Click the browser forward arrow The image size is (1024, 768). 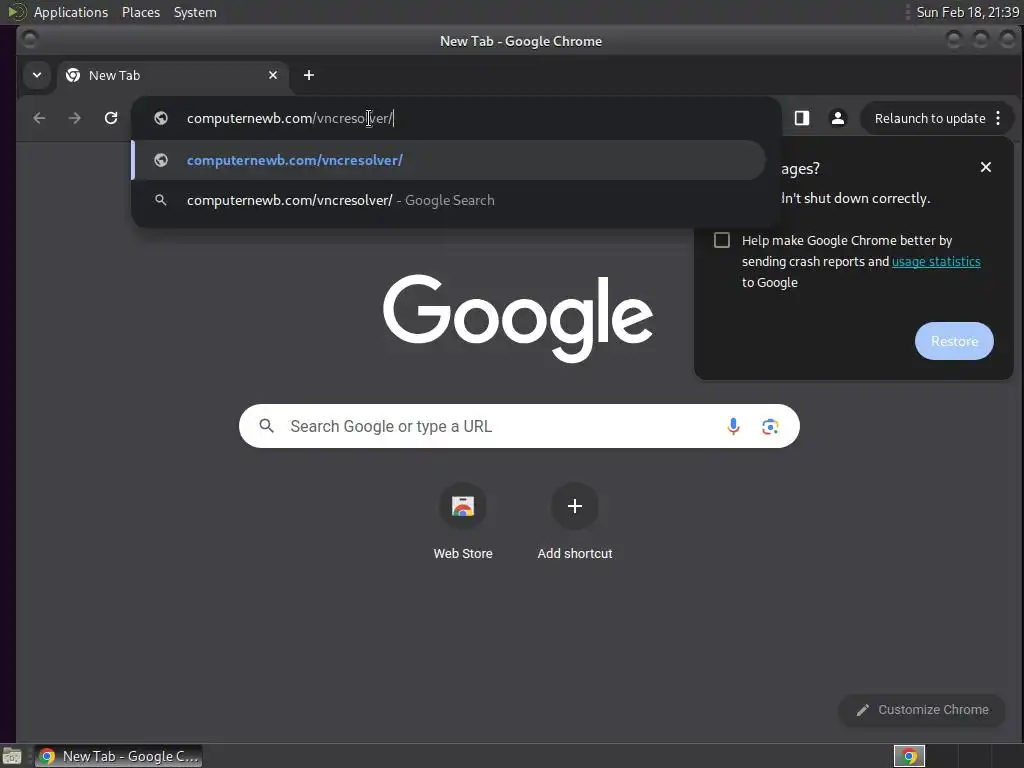(x=75, y=118)
